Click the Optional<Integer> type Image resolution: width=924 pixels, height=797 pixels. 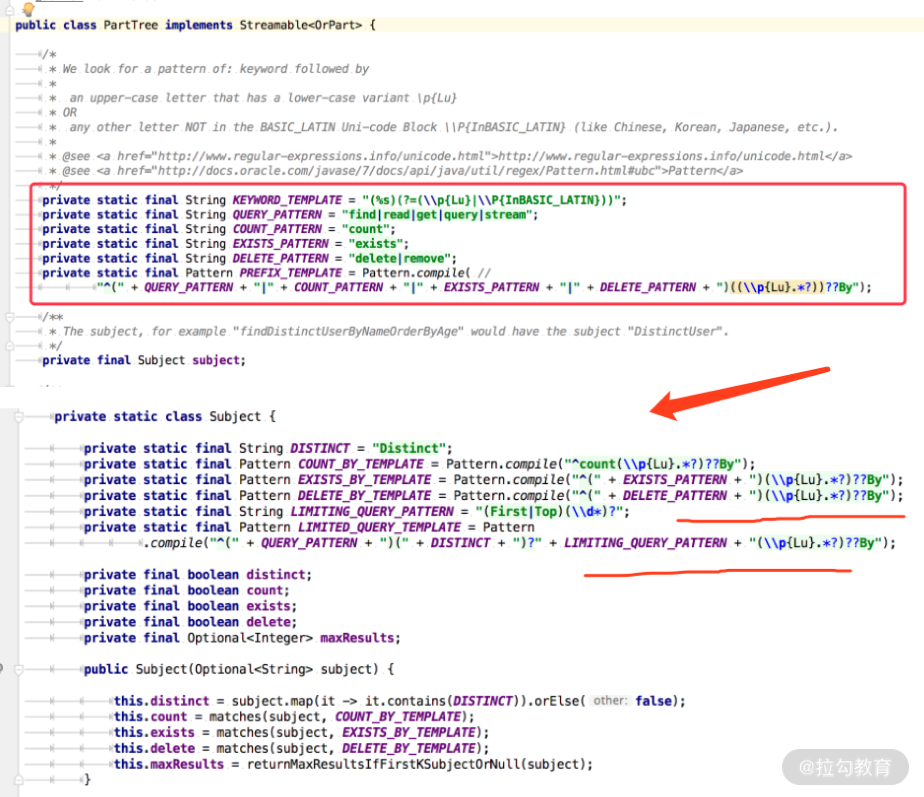pos(250,638)
